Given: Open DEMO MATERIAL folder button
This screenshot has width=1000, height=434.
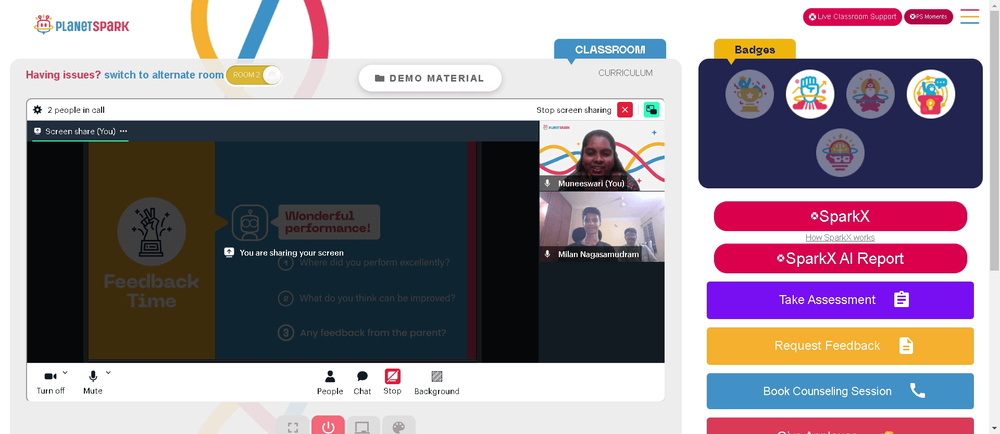Looking at the screenshot, I should (x=430, y=78).
